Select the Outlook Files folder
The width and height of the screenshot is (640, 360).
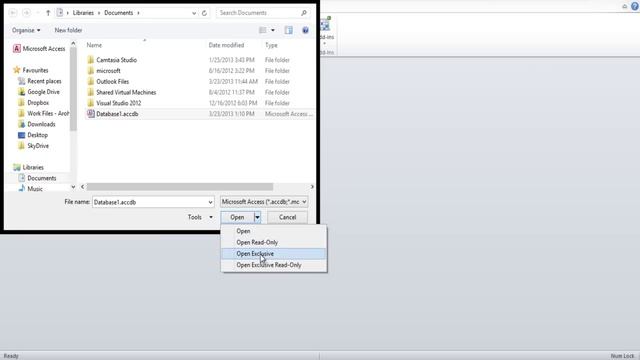pyautogui.click(x=113, y=82)
